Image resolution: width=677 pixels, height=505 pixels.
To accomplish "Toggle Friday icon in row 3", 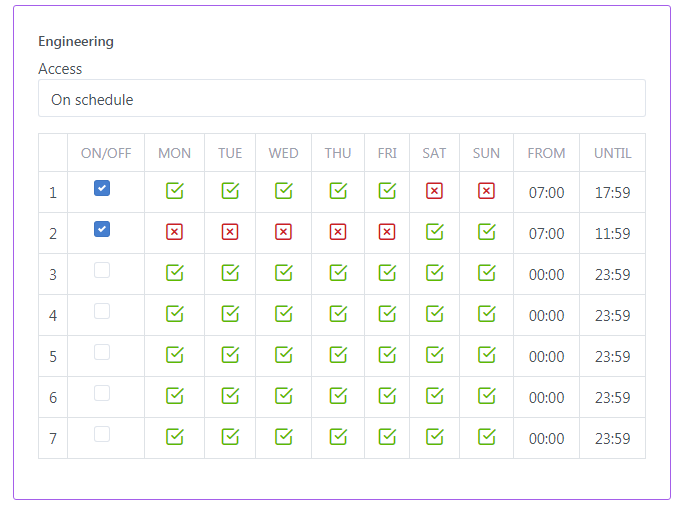I will click(x=387, y=272).
